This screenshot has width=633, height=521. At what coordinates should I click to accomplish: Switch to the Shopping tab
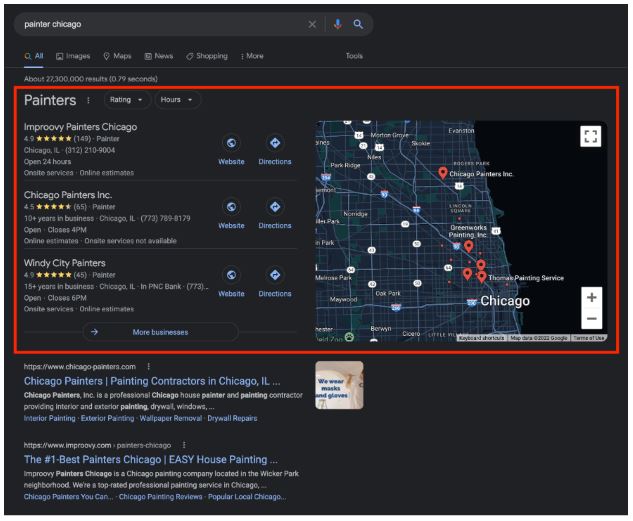(207, 56)
